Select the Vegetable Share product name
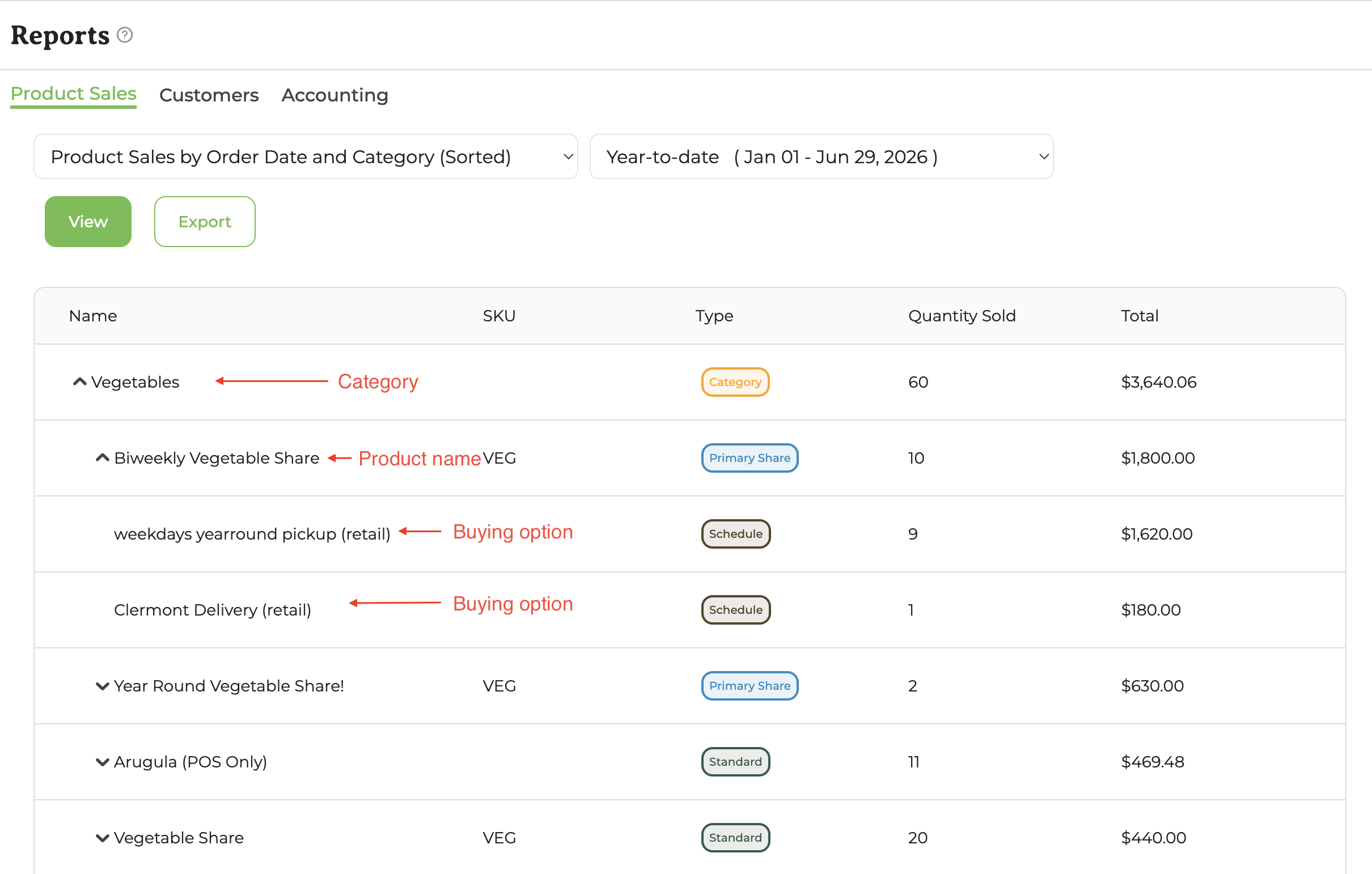 click(179, 838)
